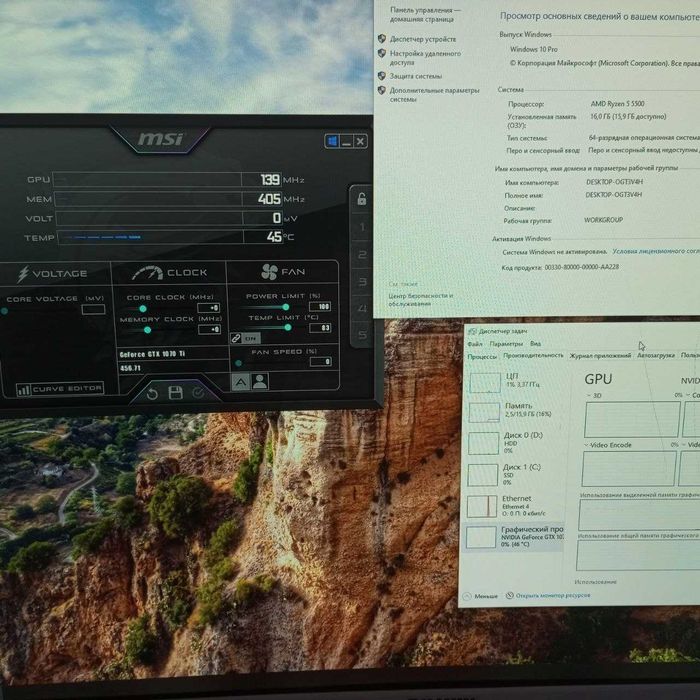Click the apply checkmark icon

198,392
